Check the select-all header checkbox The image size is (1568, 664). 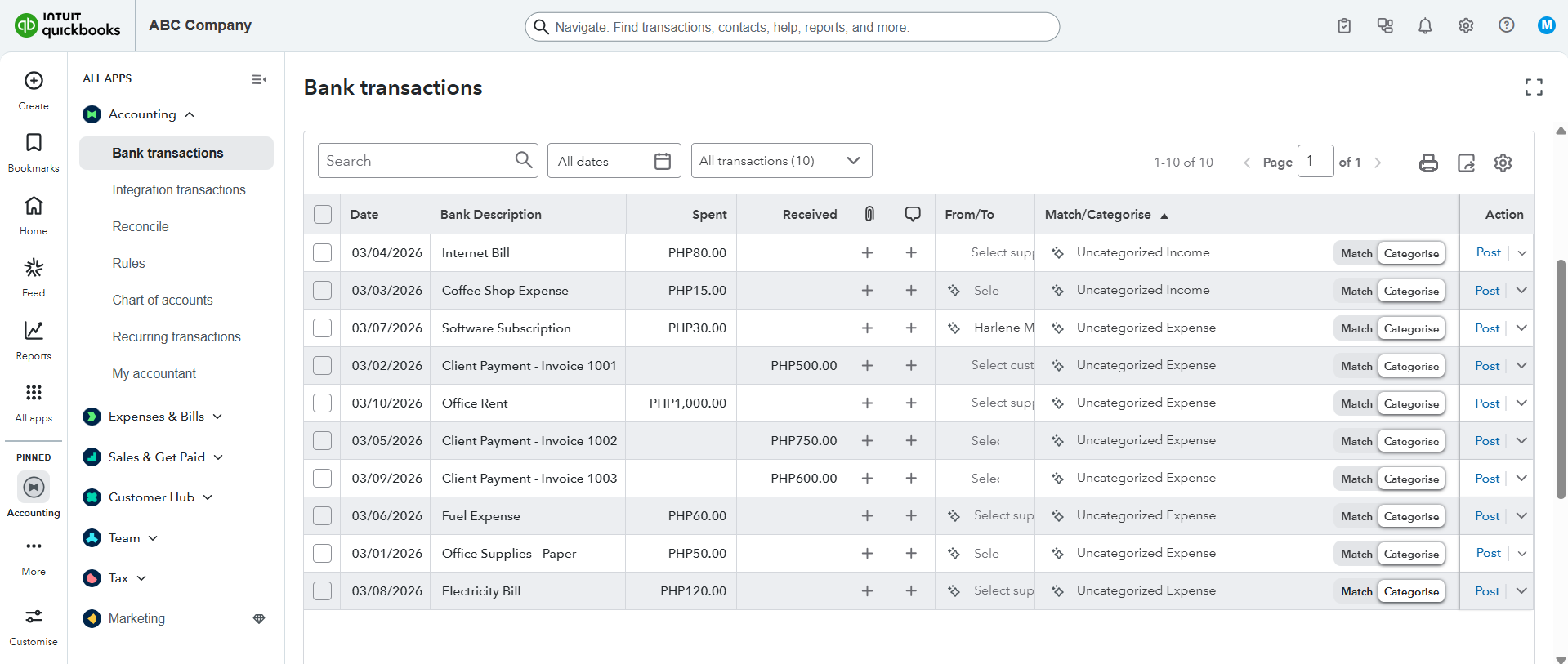click(323, 215)
